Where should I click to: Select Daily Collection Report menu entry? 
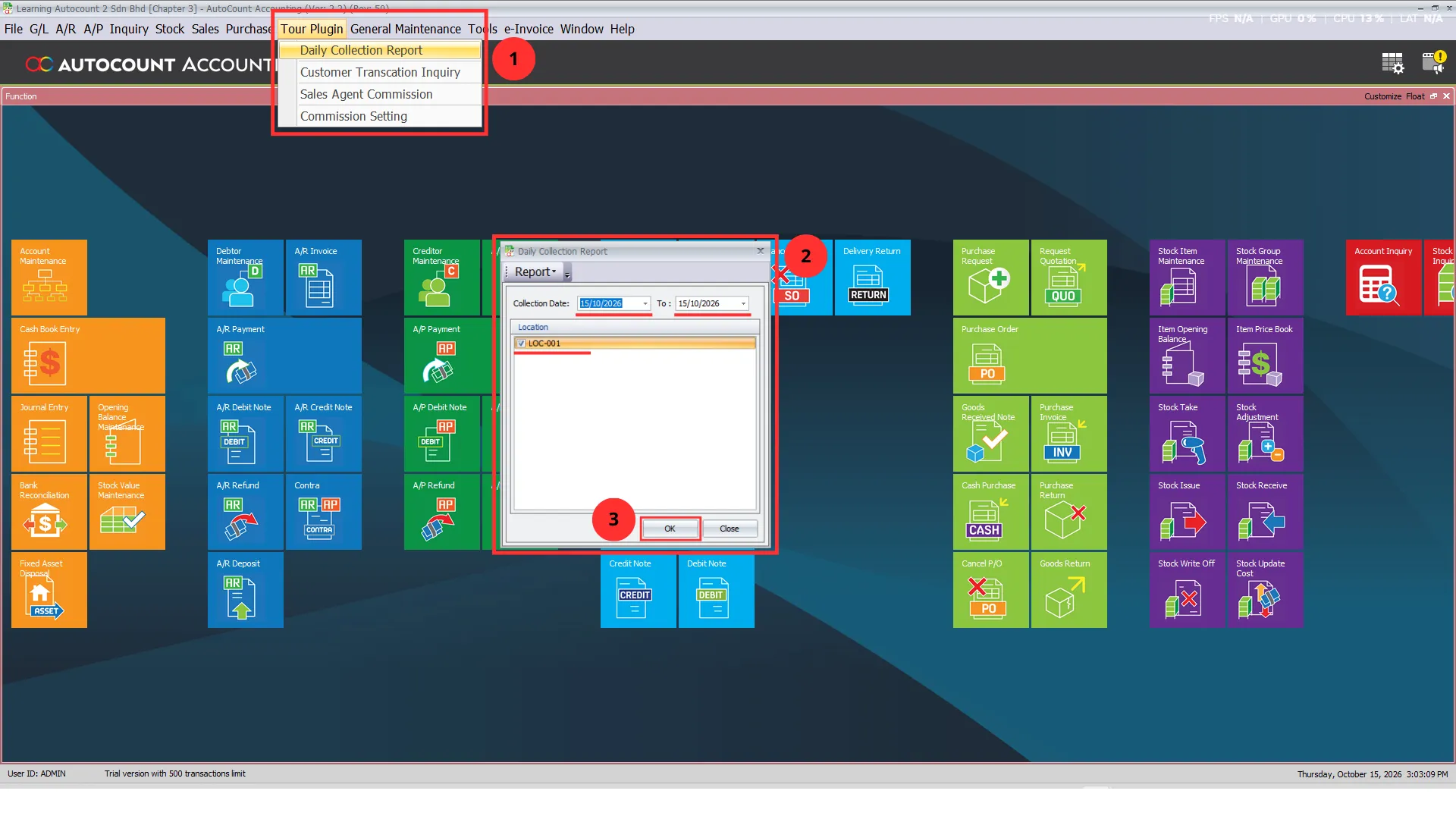click(x=380, y=50)
